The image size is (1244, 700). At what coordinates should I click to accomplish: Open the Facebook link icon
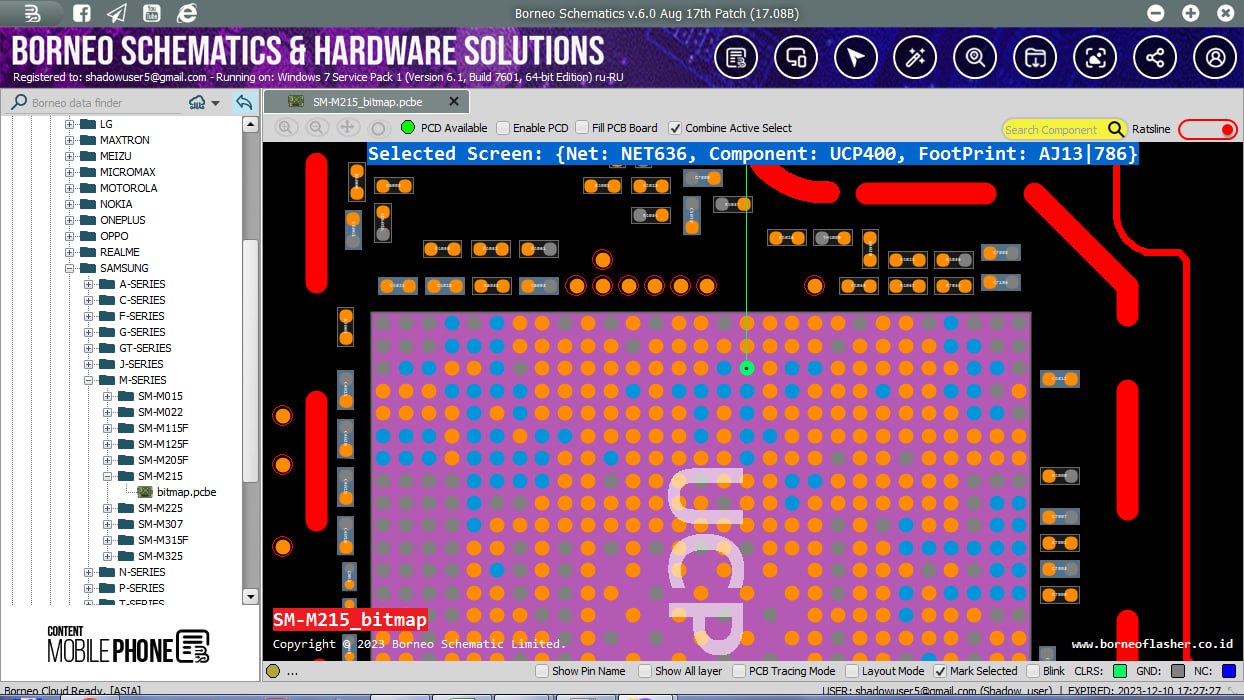[82, 13]
